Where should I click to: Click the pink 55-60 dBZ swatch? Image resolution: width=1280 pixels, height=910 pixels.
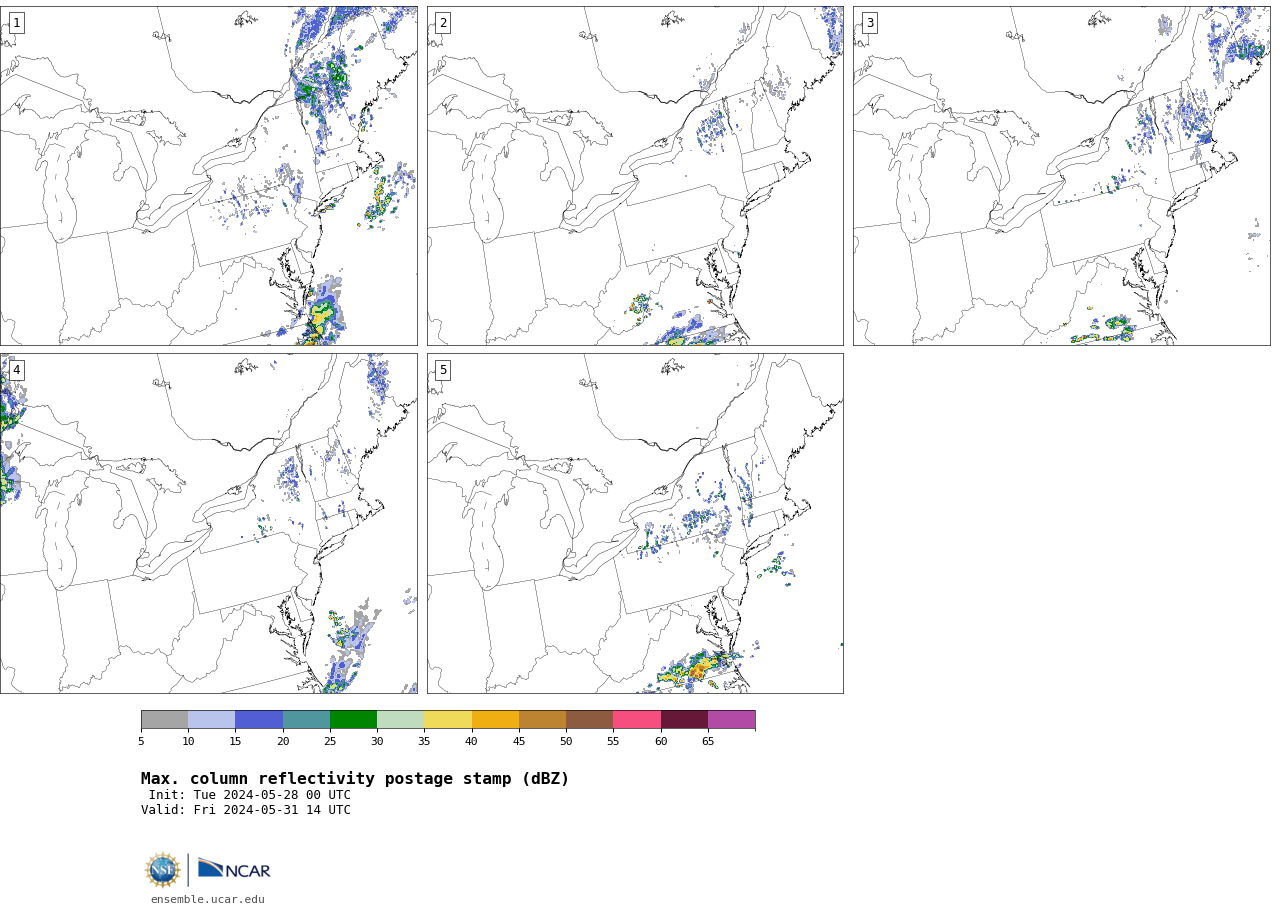pyautogui.click(x=637, y=720)
